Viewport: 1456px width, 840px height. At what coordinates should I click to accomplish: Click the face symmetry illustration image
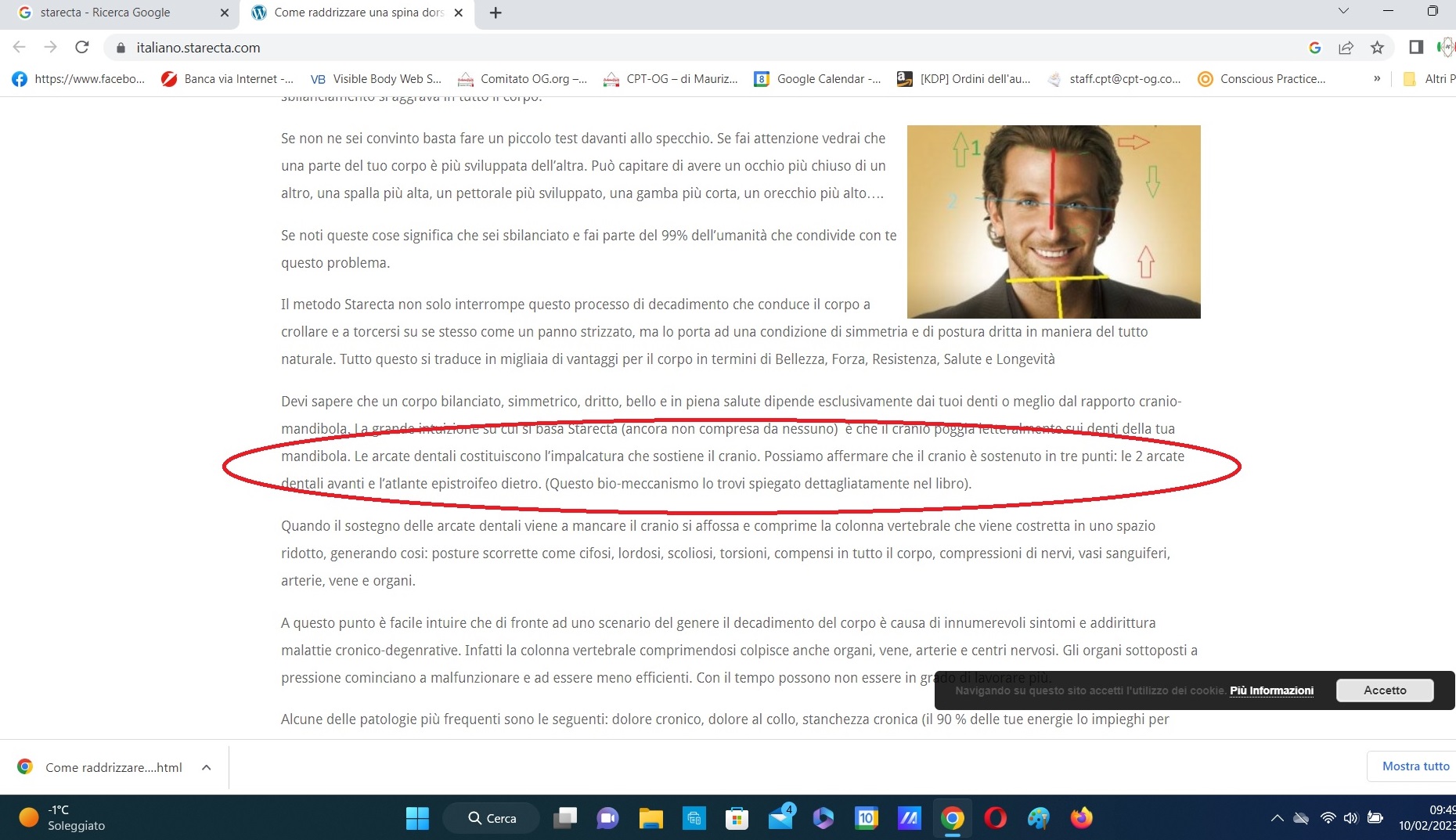(1054, 222)
